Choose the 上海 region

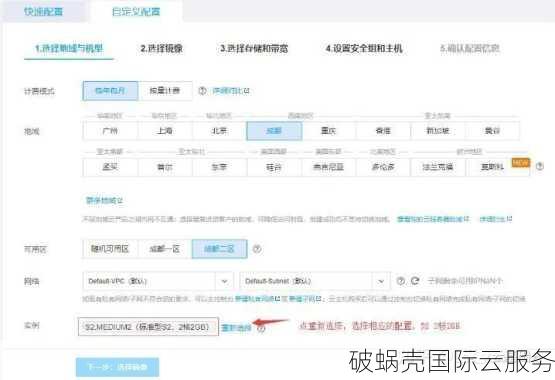coord(165,131)
